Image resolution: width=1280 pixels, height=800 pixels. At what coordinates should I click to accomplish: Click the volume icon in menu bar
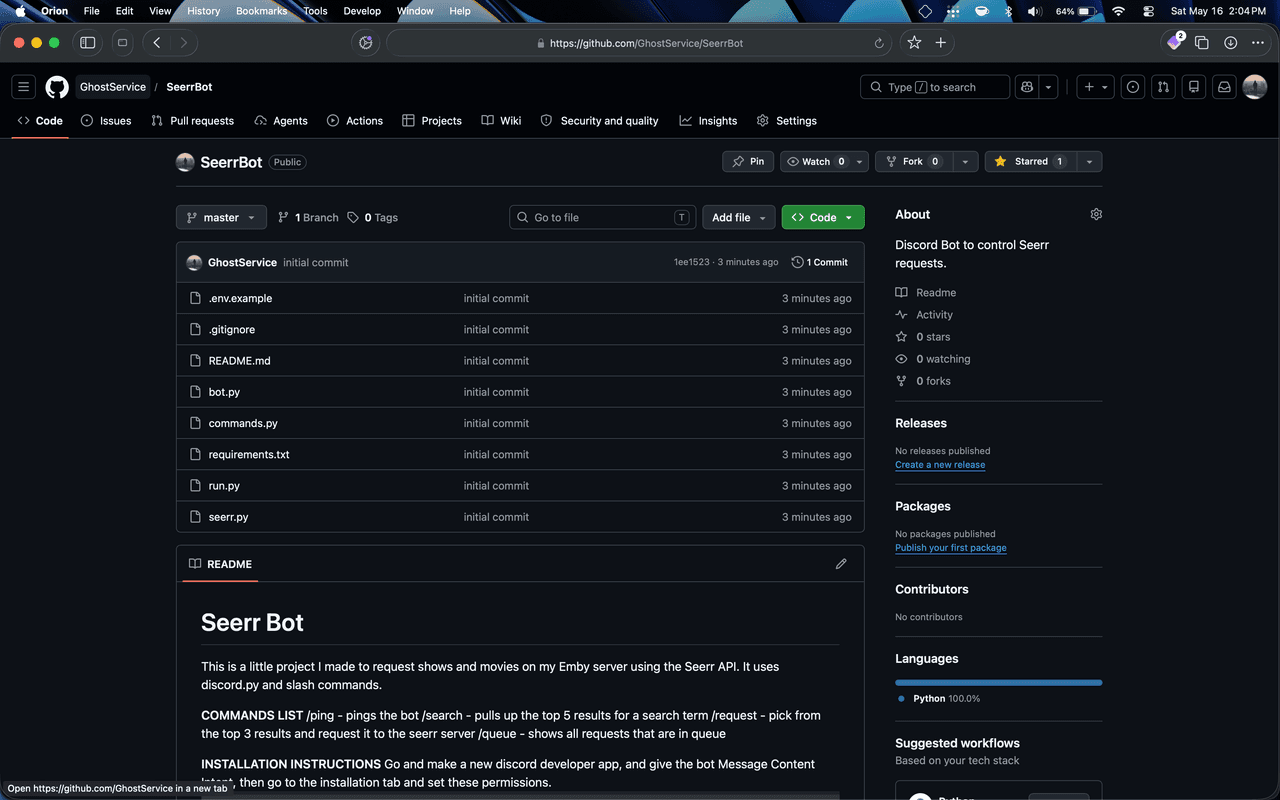(1034, 11)
